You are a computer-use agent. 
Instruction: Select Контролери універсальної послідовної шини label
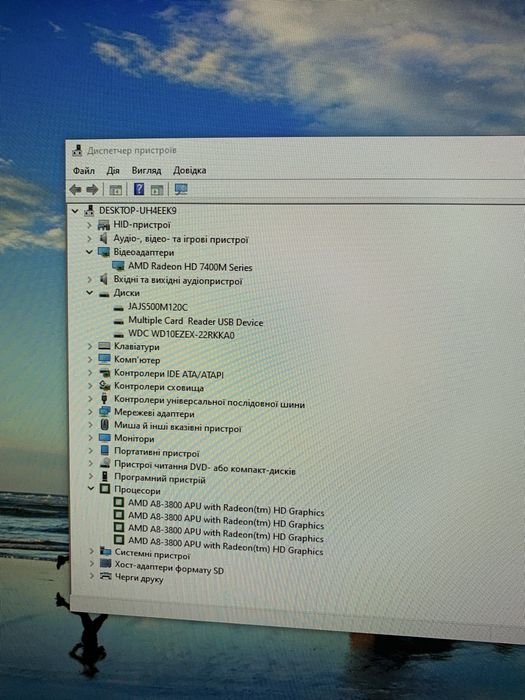click(209, 401)
